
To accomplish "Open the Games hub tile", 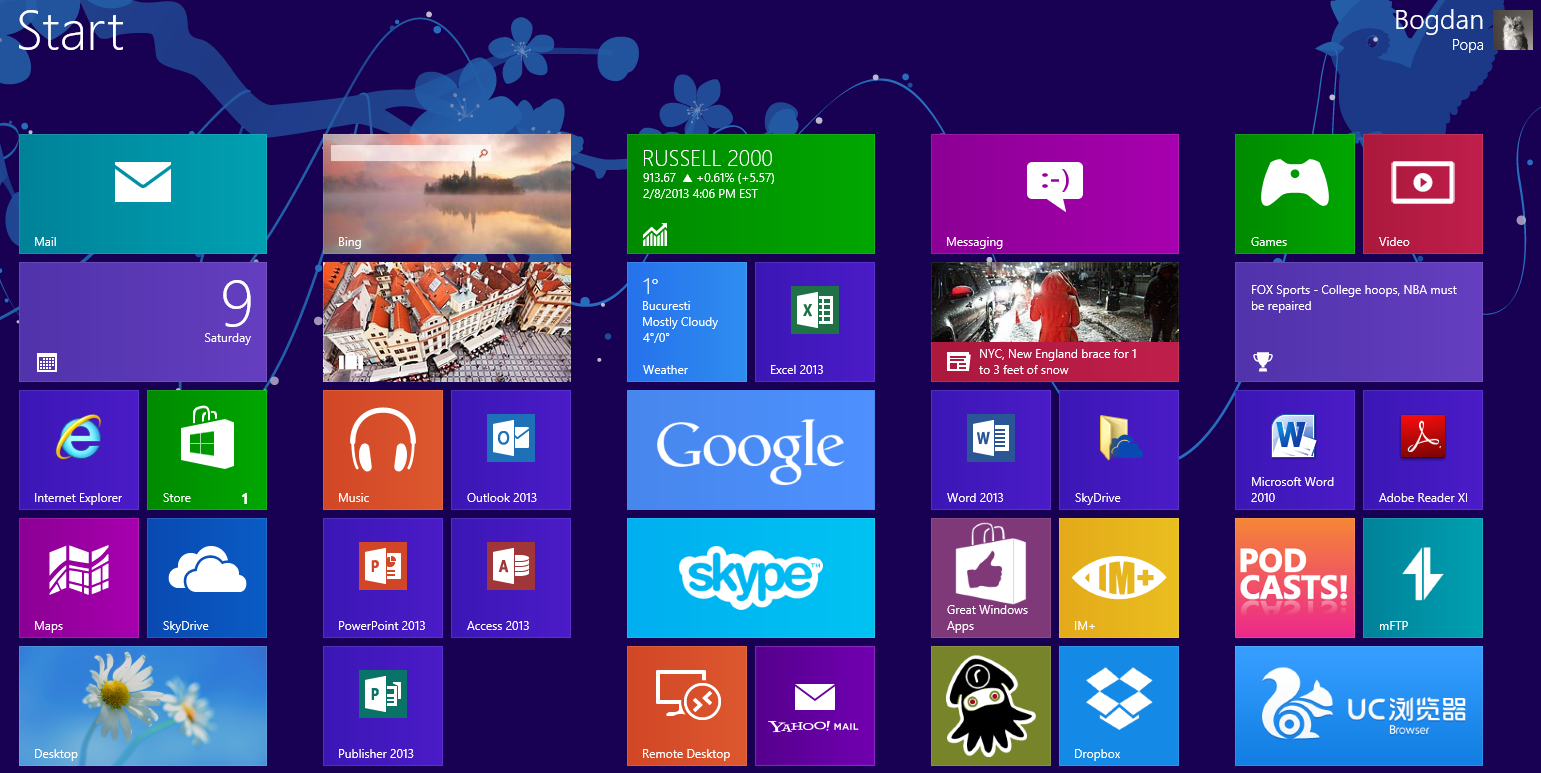I will 1294,193.
